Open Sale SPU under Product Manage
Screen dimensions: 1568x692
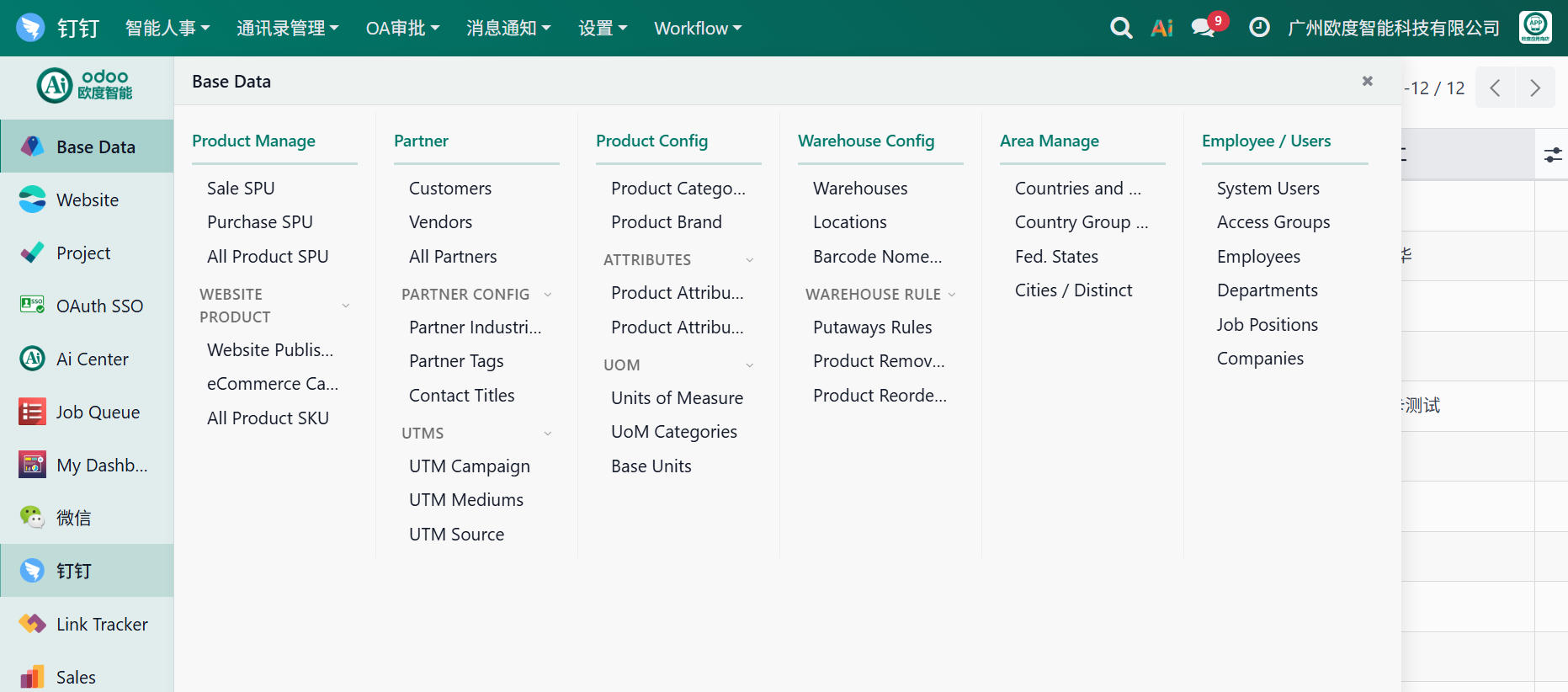tap(241, 188)
